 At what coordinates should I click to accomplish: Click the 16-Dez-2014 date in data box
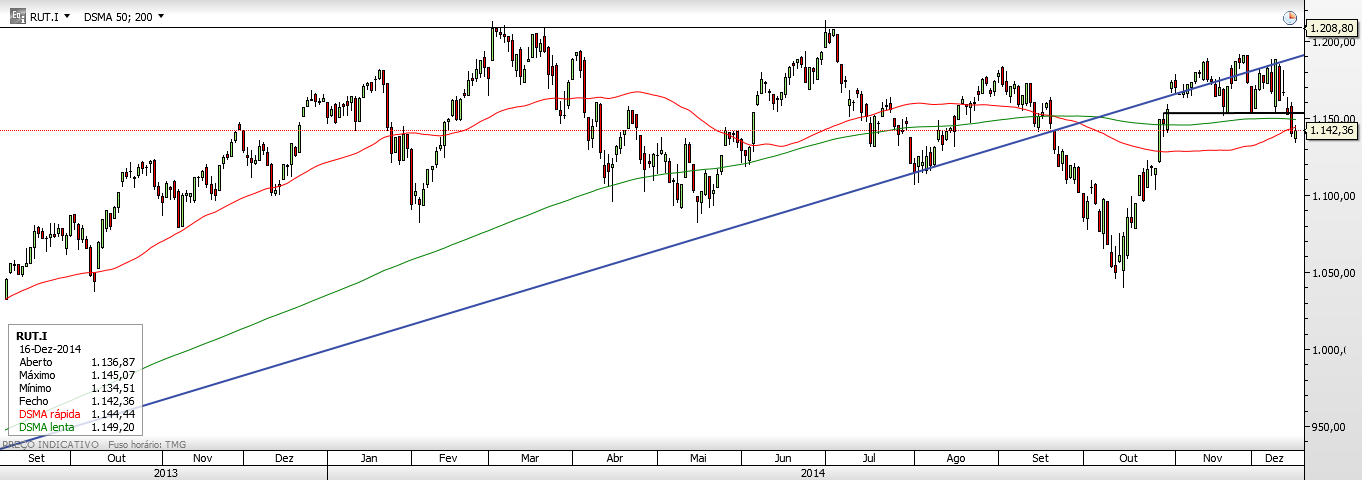[50, 349]
